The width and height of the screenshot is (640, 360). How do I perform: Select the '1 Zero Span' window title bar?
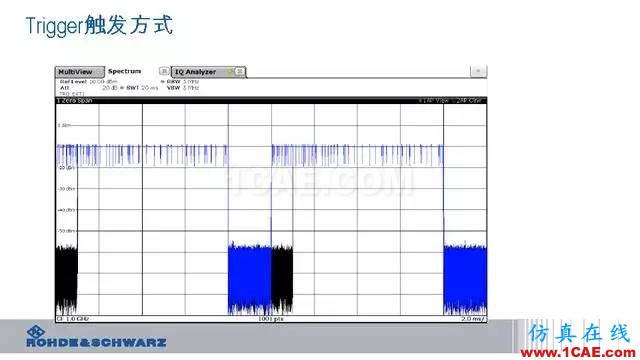pos(271,100)
